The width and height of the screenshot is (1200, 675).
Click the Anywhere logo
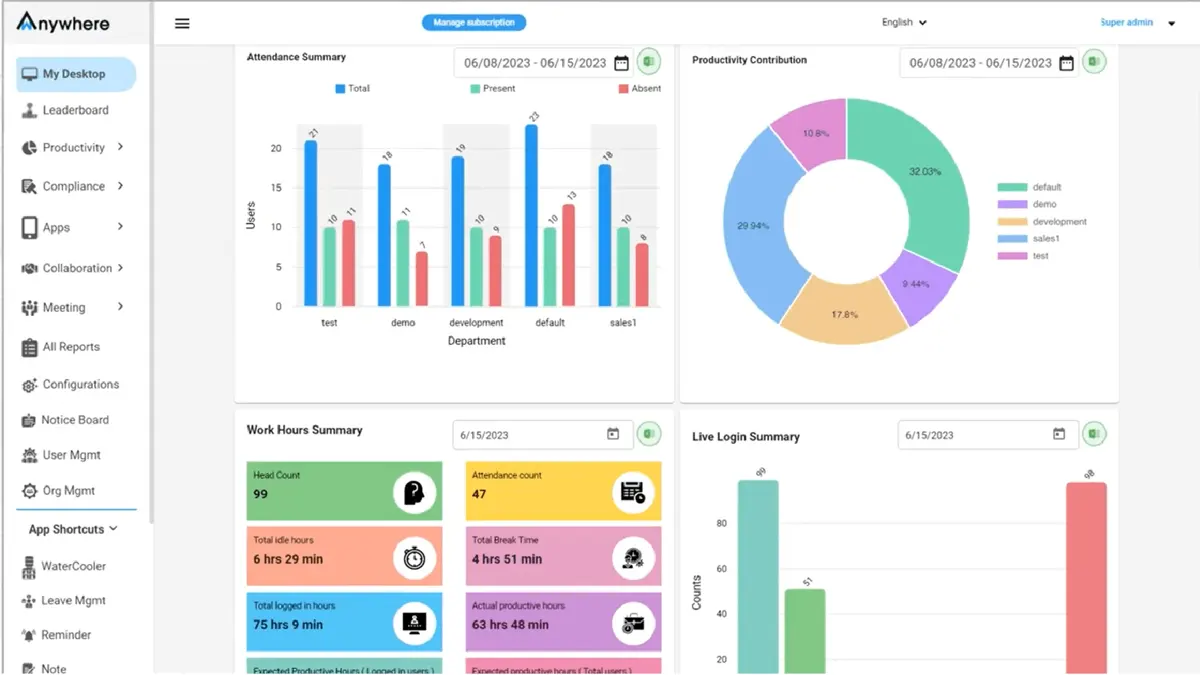click(64, 22)
